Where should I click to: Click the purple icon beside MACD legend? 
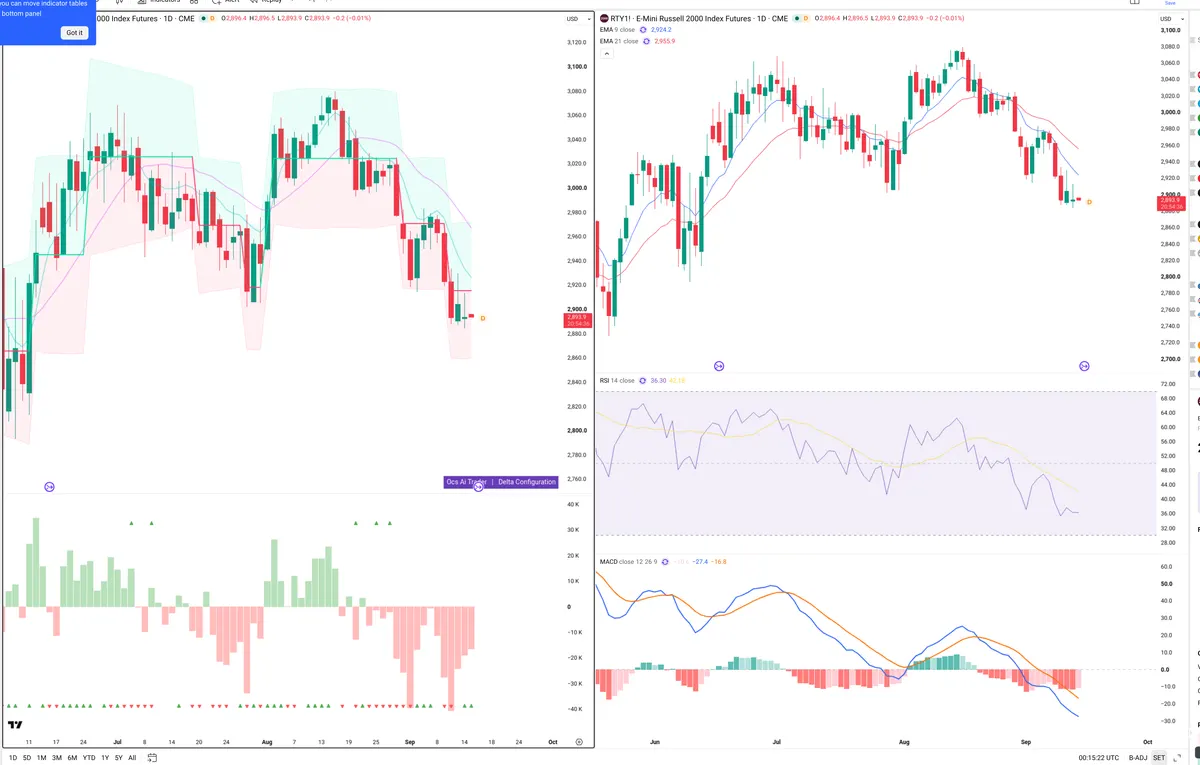point(667,562)
